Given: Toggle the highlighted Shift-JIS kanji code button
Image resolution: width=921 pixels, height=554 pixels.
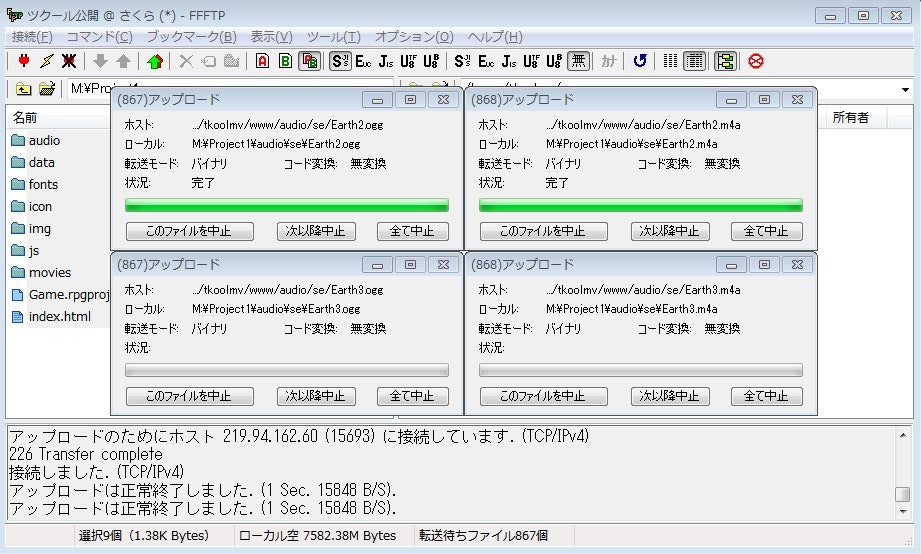Looking at the screenshot, I should 340,61.
